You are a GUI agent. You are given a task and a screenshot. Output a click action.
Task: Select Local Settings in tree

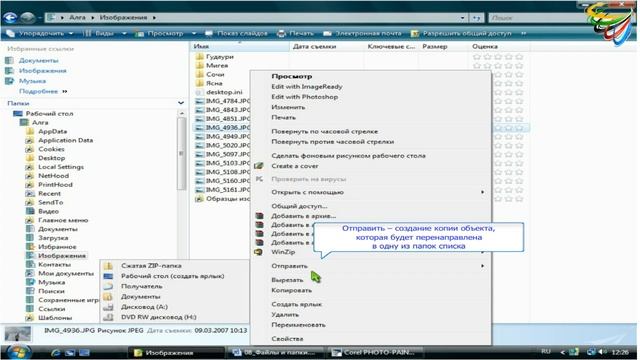[x=61, y=167]
